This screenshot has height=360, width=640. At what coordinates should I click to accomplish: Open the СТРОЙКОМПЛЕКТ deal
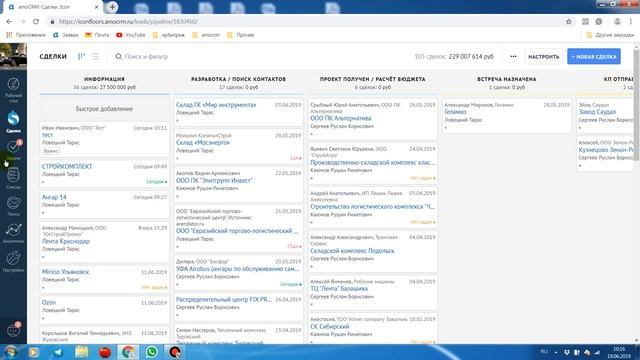coord(67,167)
